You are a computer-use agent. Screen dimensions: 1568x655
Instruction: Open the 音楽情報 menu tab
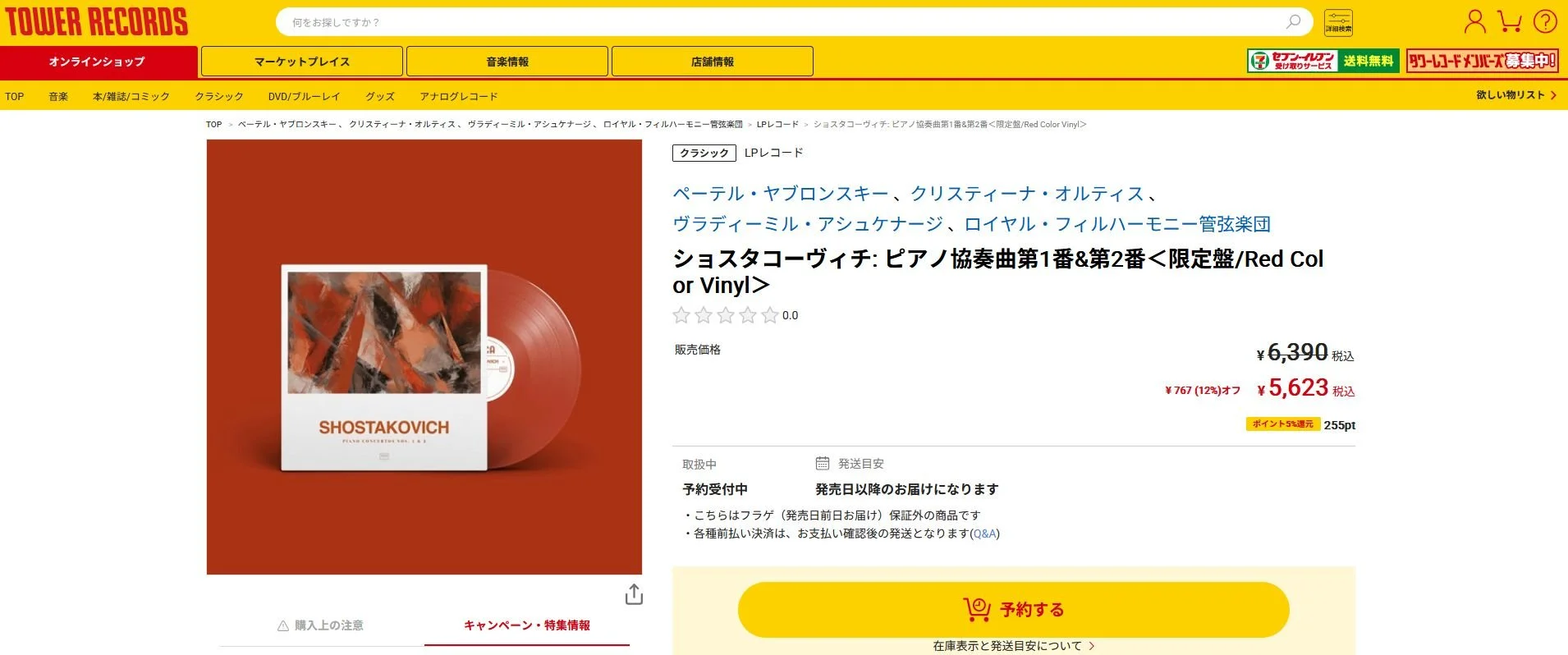(507, 62)
